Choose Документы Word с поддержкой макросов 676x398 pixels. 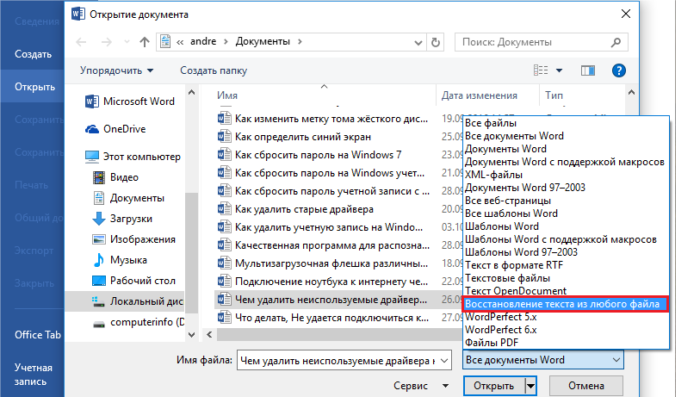[x=564, y=162]
